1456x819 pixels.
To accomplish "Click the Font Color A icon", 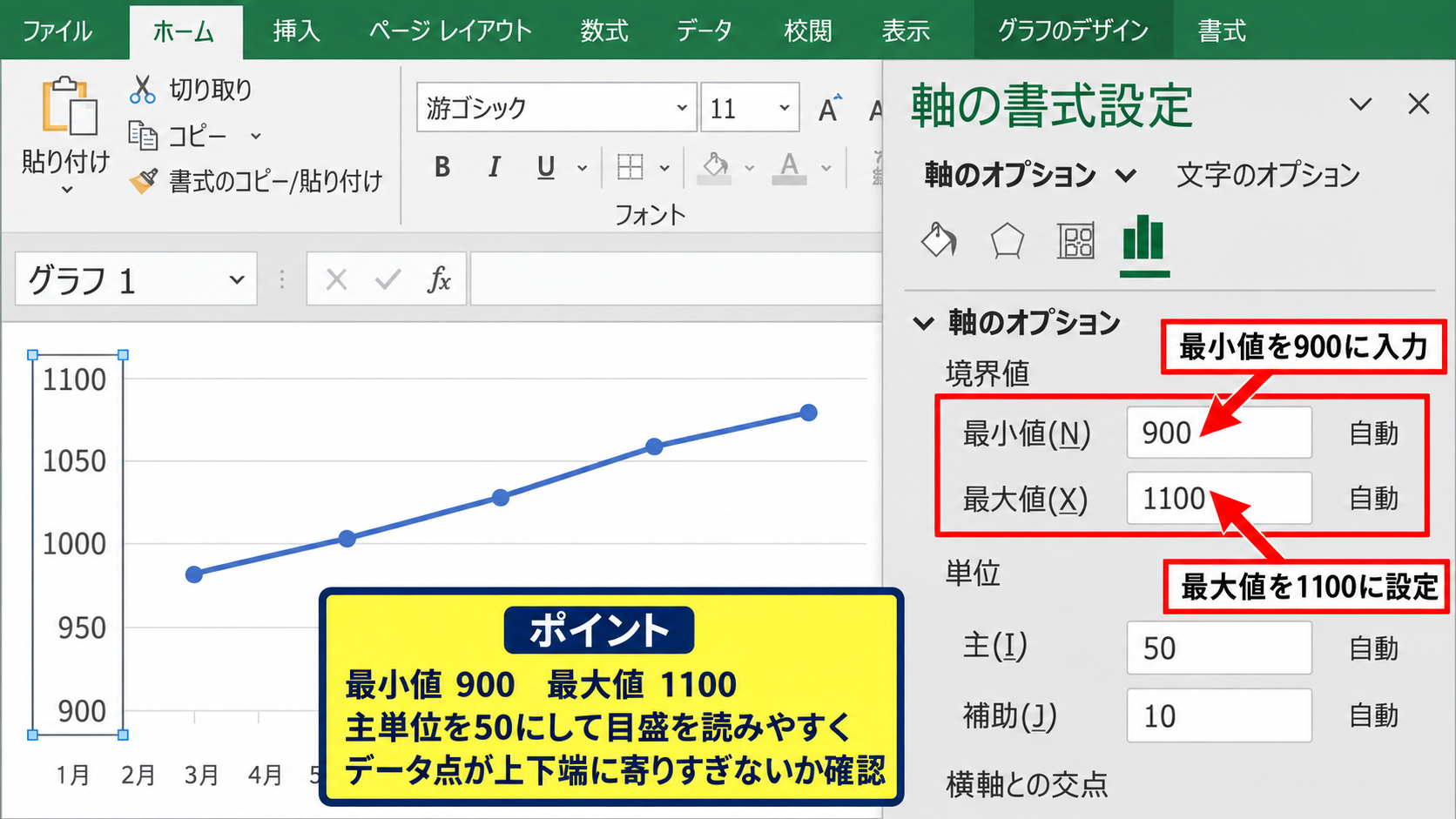I will (x=789, y=167).
